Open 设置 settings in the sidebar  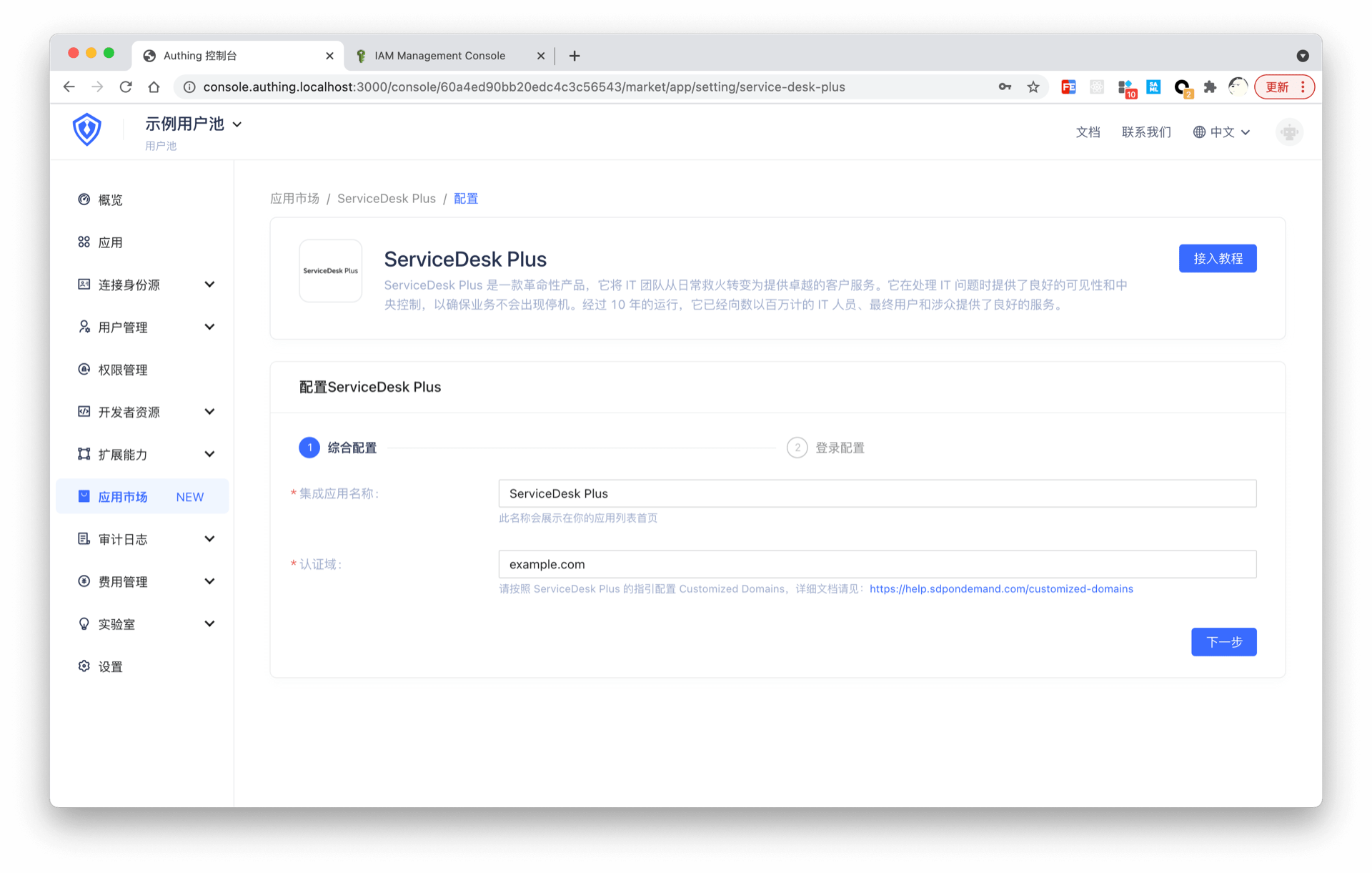[109, 666]
